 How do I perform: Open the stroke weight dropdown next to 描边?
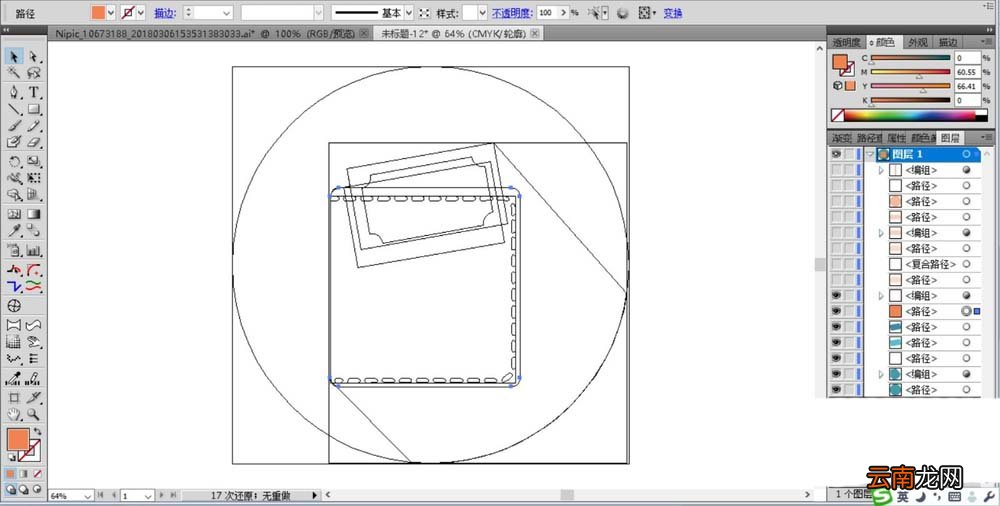226,13
